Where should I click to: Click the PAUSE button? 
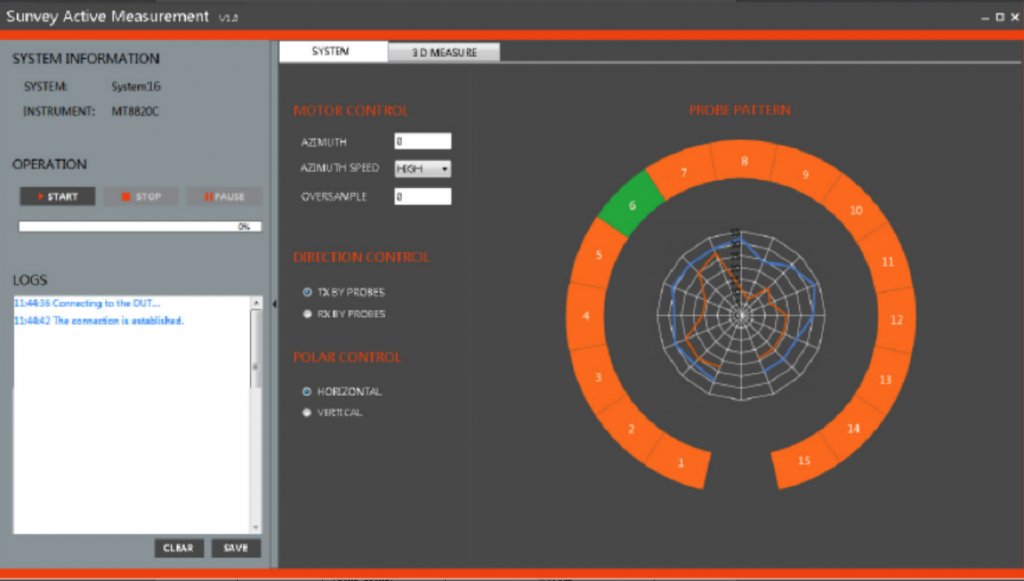[x=224, y=196]
